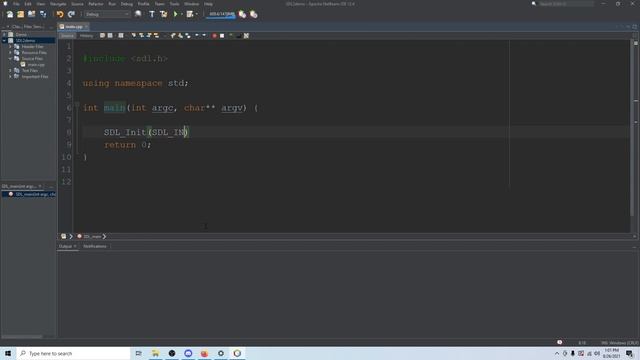This screenshot has width=640, height=360.
Task: Switch to the Notifications tab
Action: 95,246
